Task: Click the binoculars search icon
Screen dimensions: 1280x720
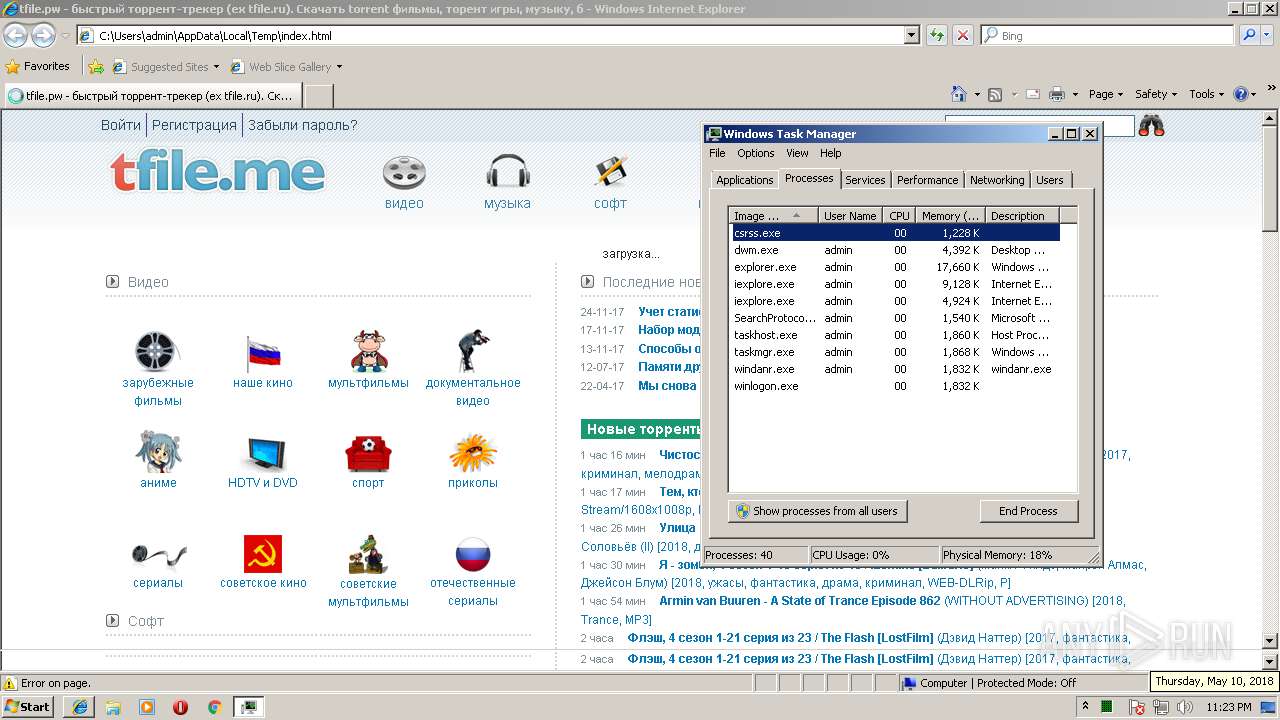Action: [x=1151, y=125]
